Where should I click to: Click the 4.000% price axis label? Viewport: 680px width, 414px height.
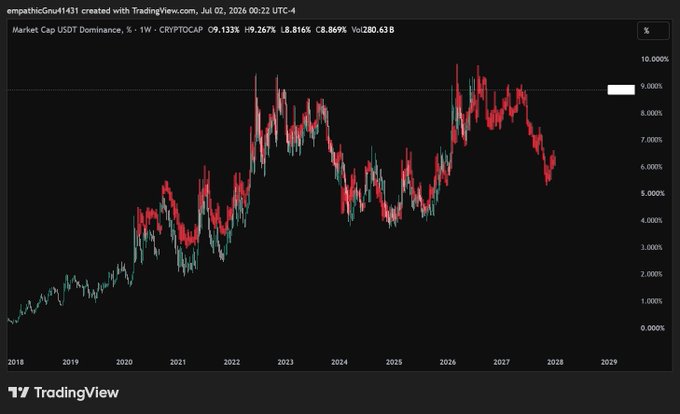pos(652,221)
